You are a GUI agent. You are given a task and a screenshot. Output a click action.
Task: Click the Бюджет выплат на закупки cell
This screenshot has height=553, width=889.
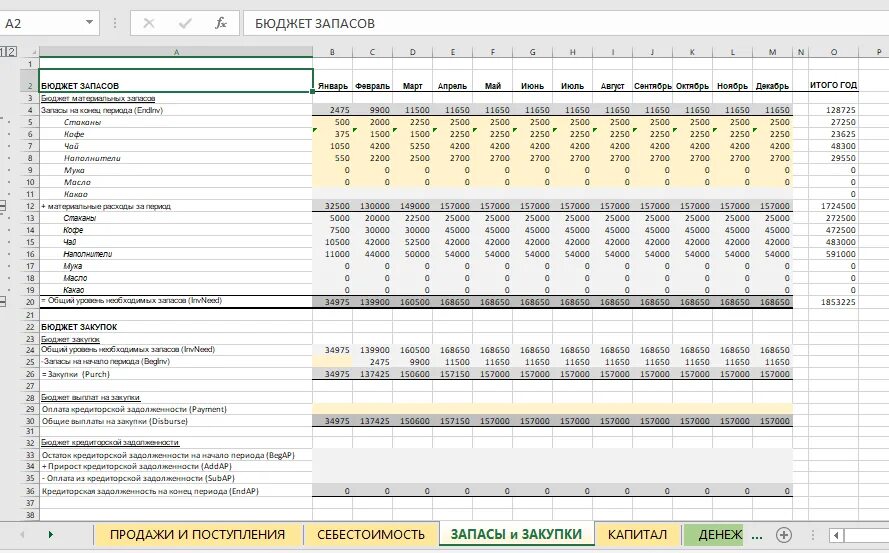176,397
